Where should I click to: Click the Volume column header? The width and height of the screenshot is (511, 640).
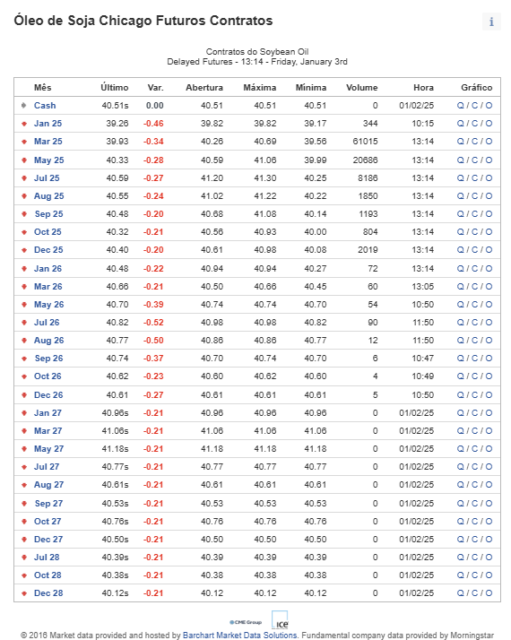click(x=362, y=87)
